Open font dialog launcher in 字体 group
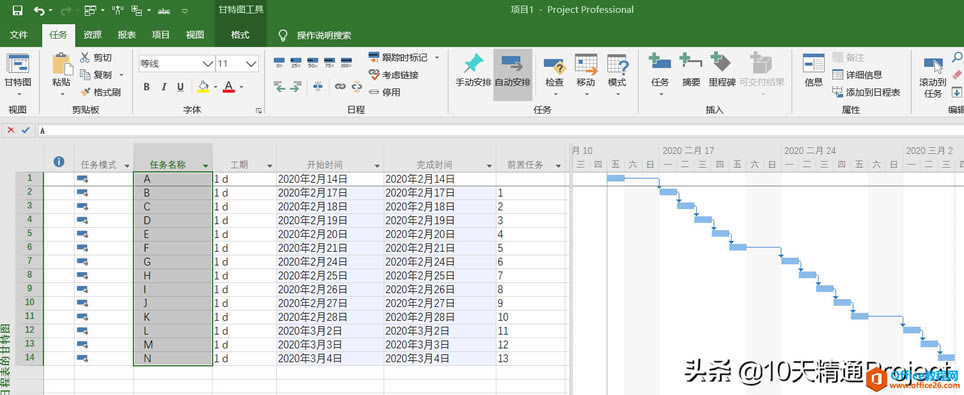 coord(258,110)
